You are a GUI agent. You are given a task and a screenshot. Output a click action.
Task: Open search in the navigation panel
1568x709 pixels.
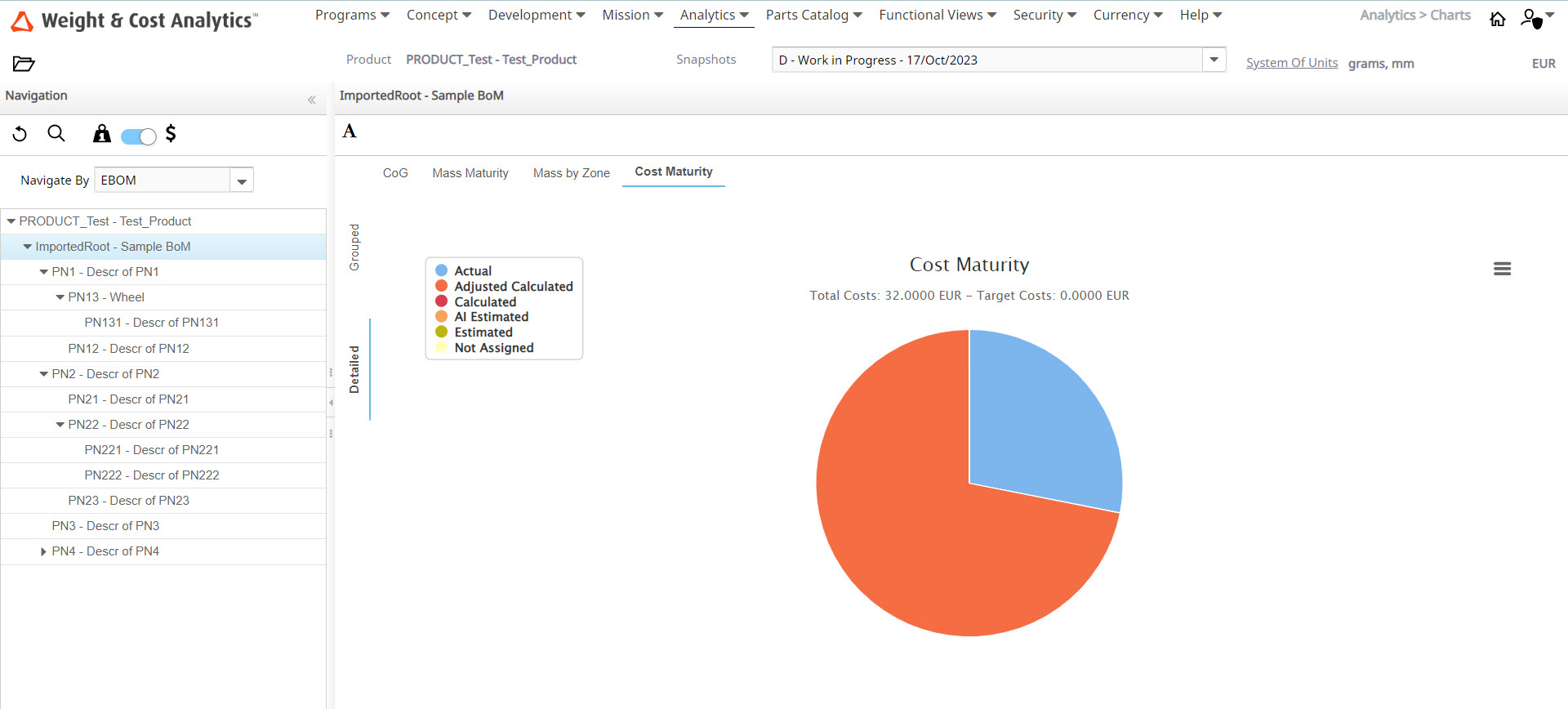tap(56, 134)
